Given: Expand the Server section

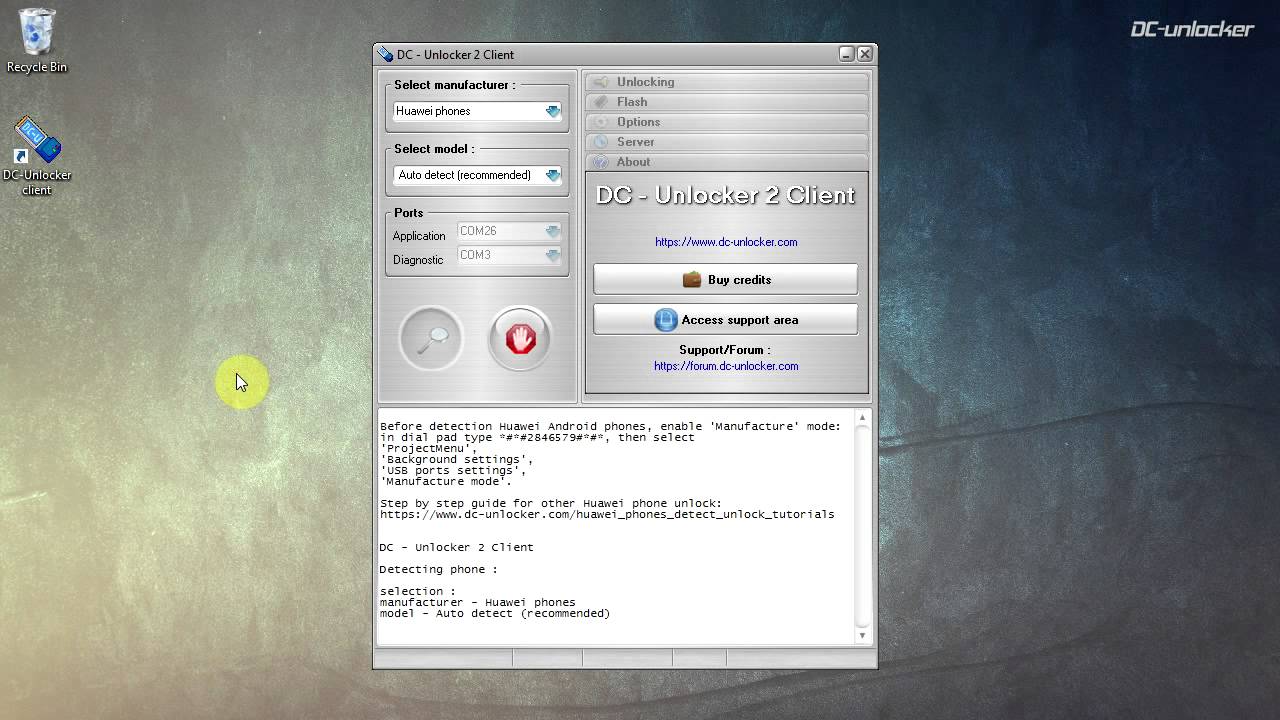Looking at the screenshot, I should click(x=727, y=142).
